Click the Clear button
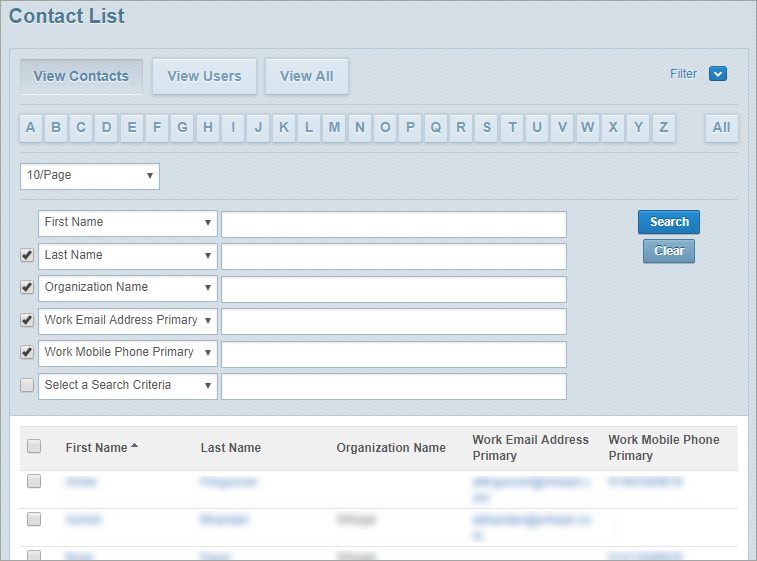Viewport: 757px width, 561px height. coord(669,251)
